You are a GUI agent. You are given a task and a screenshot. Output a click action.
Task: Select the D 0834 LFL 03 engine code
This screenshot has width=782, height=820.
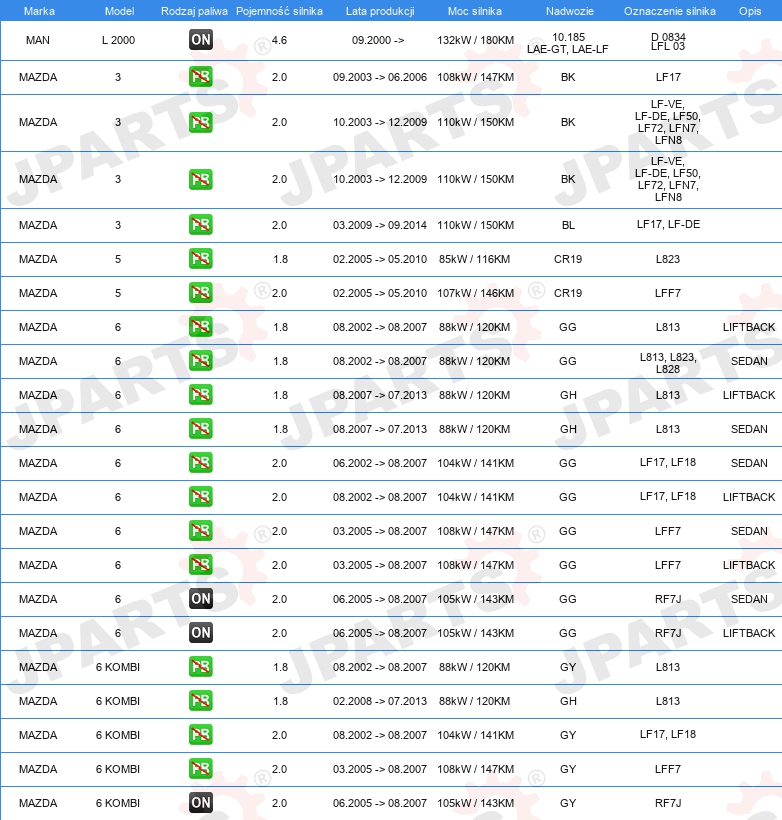[x=668, y=41]
